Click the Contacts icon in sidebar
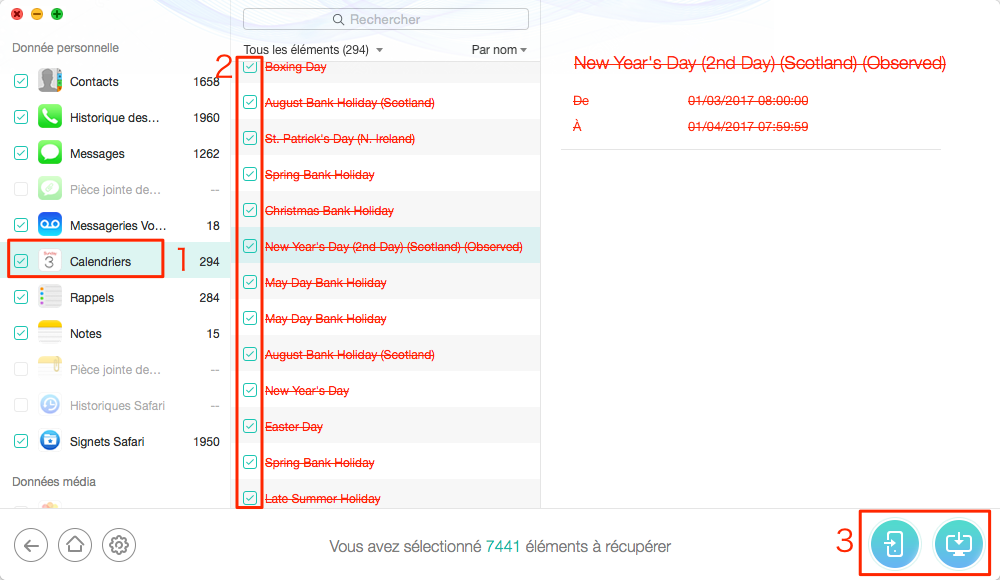This screenshot has height=580, width=1000. click(x=50, y=81)
